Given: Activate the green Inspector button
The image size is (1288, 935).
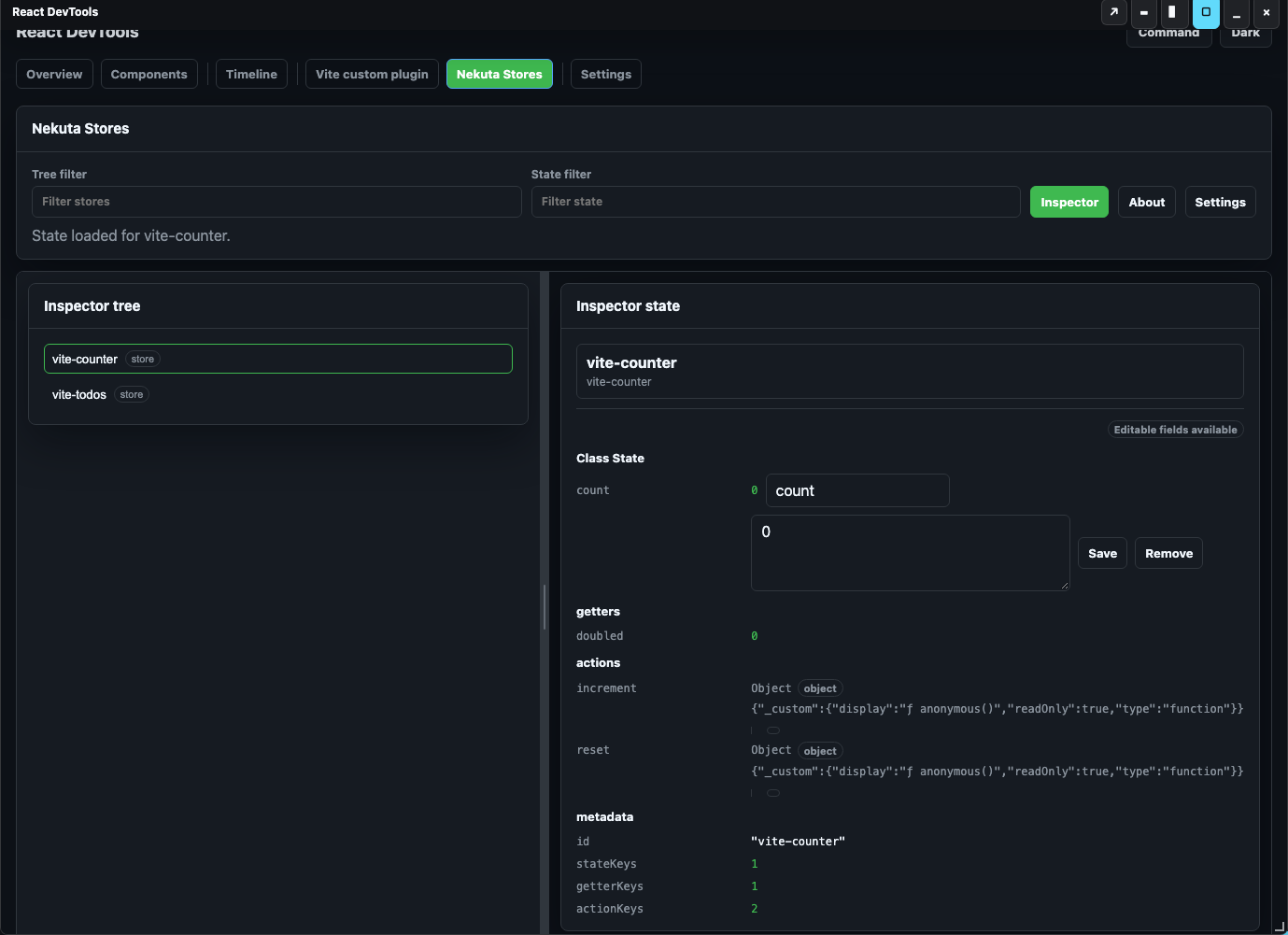Looking at the screenshot, I should click(x=1069, y=202).
